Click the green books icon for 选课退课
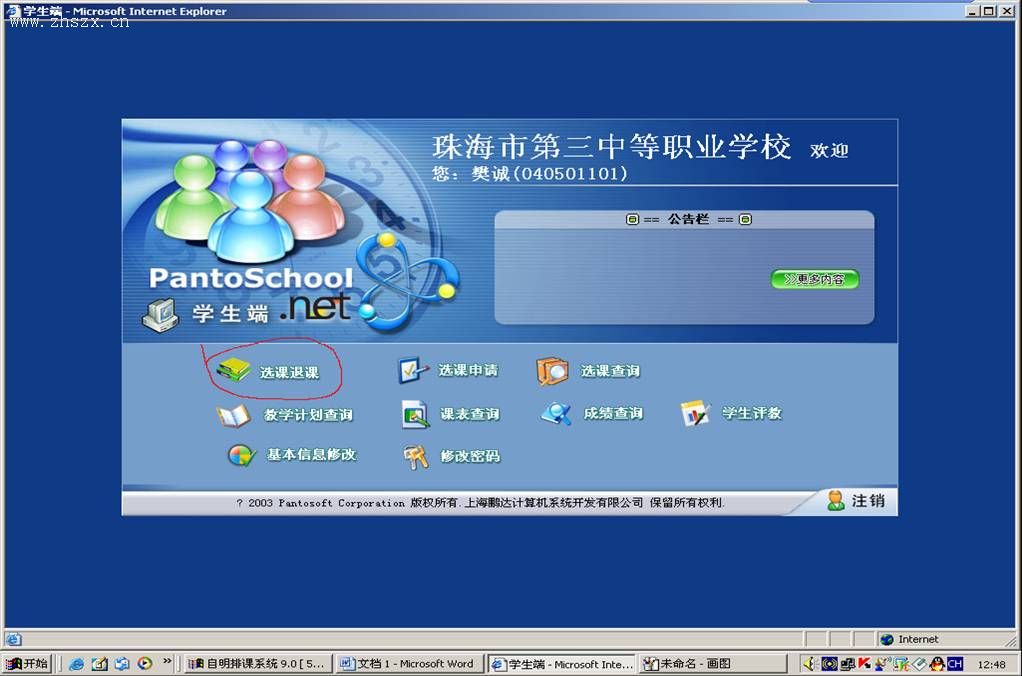This screenshot has height=676, width=1022. point(233,371)
